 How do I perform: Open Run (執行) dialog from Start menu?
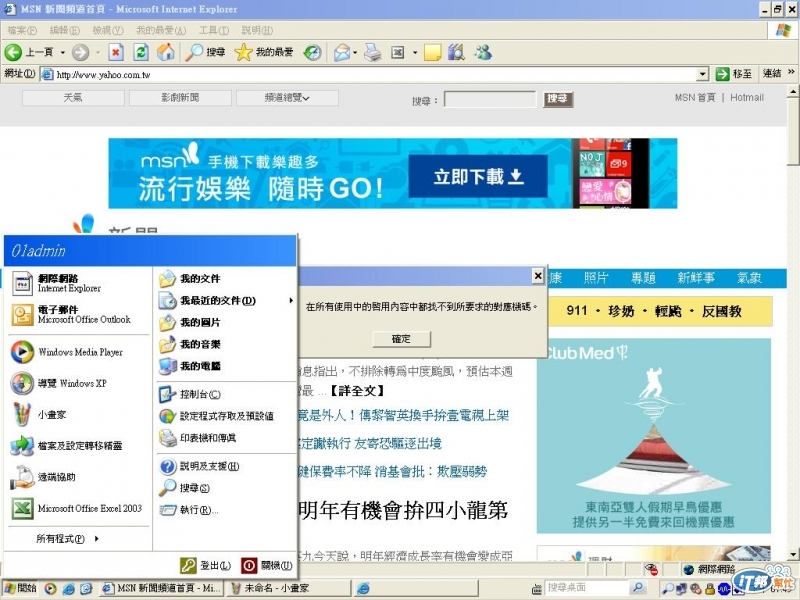tap(226, 510)
